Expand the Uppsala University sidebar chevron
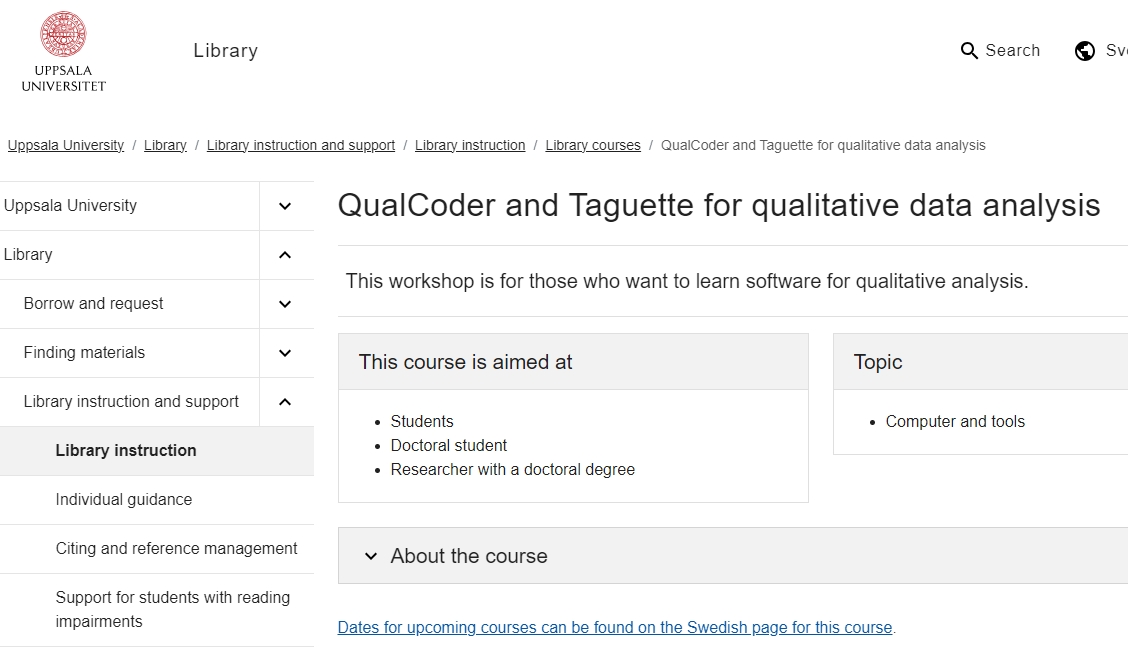 (285, 206)
